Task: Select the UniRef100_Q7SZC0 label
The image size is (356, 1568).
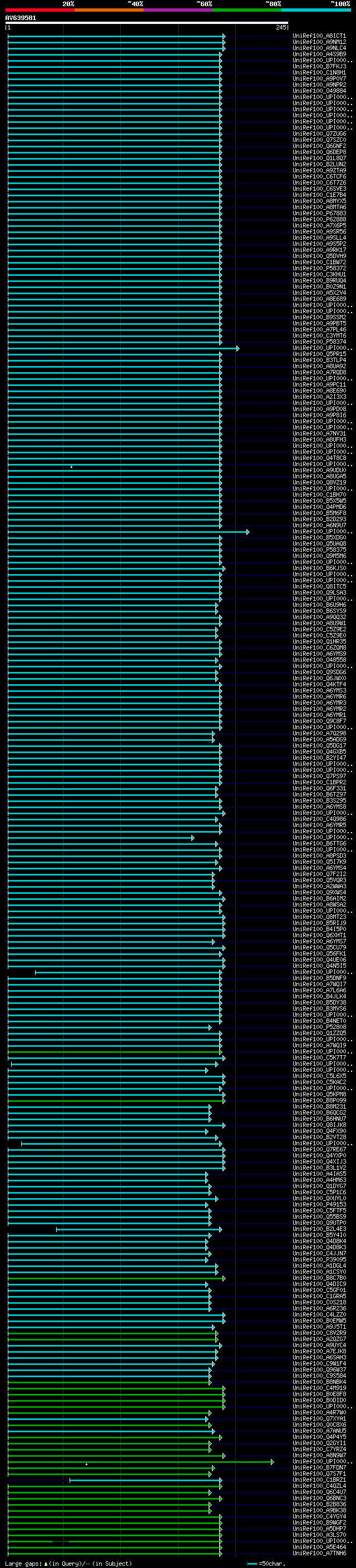Action: click(x=319, y=140)
